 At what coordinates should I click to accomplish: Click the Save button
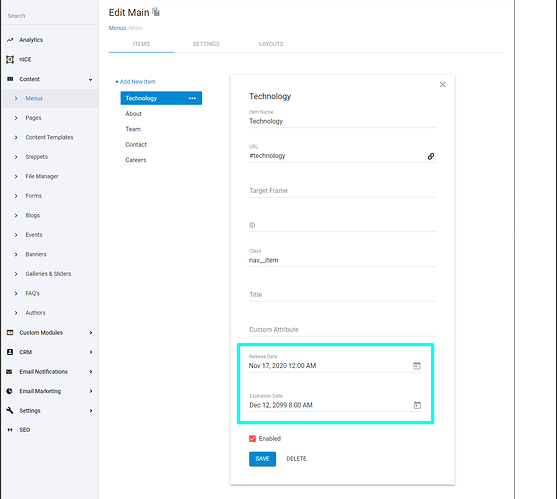[262, 459]
